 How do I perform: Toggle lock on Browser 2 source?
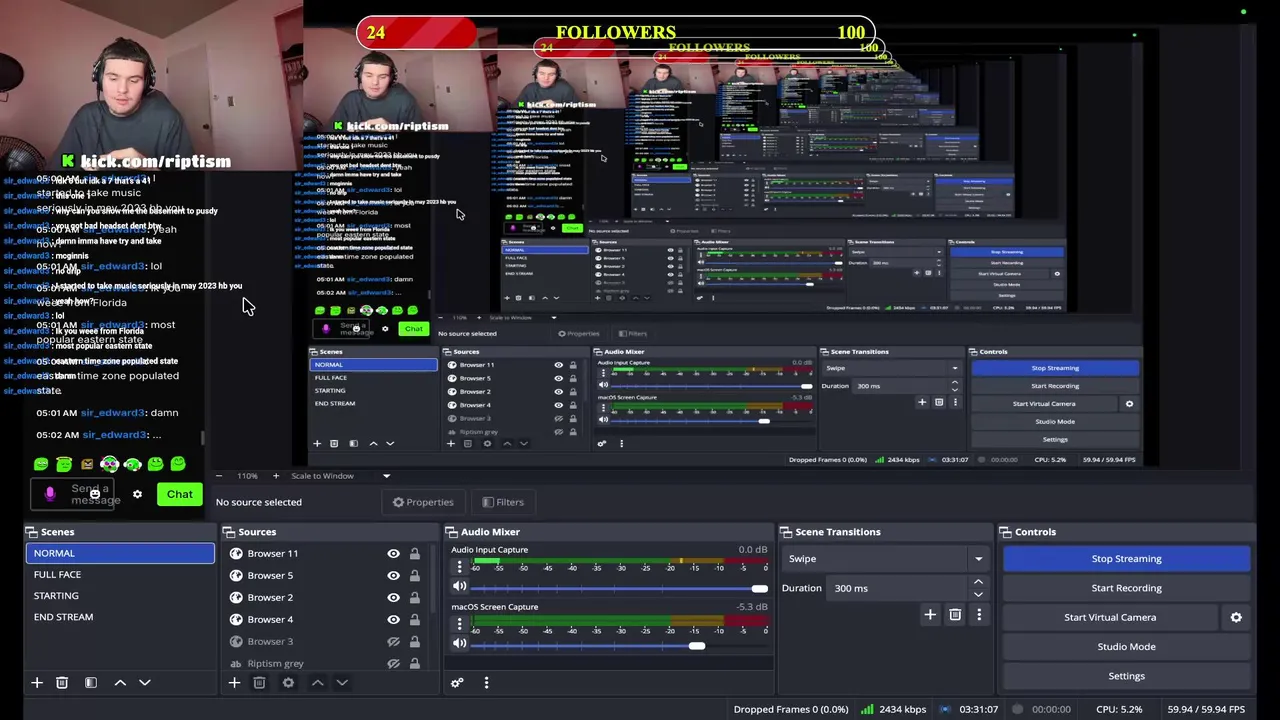[414, 597]
